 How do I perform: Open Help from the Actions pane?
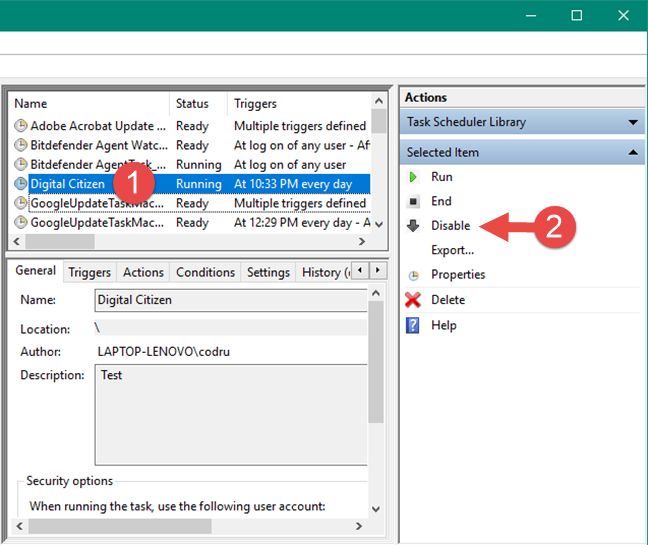click(x=444, y=325)
